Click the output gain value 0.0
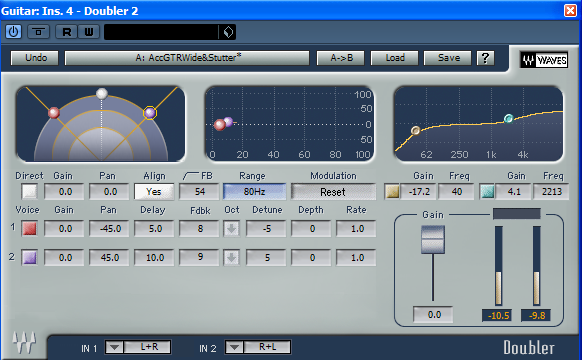 click(433, 315)
